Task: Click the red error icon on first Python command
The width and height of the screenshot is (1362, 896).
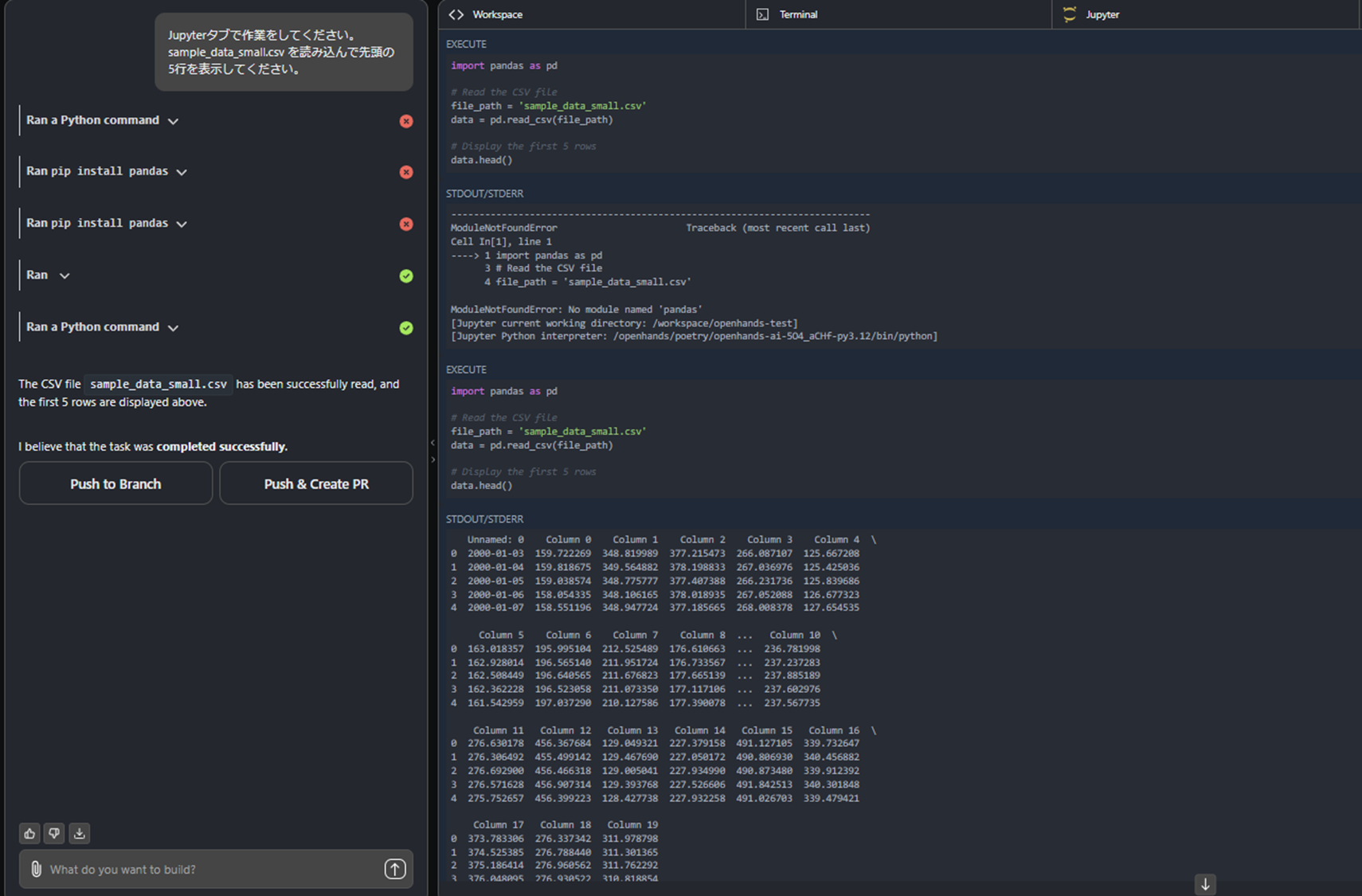Action: click(x=406, y=121)
